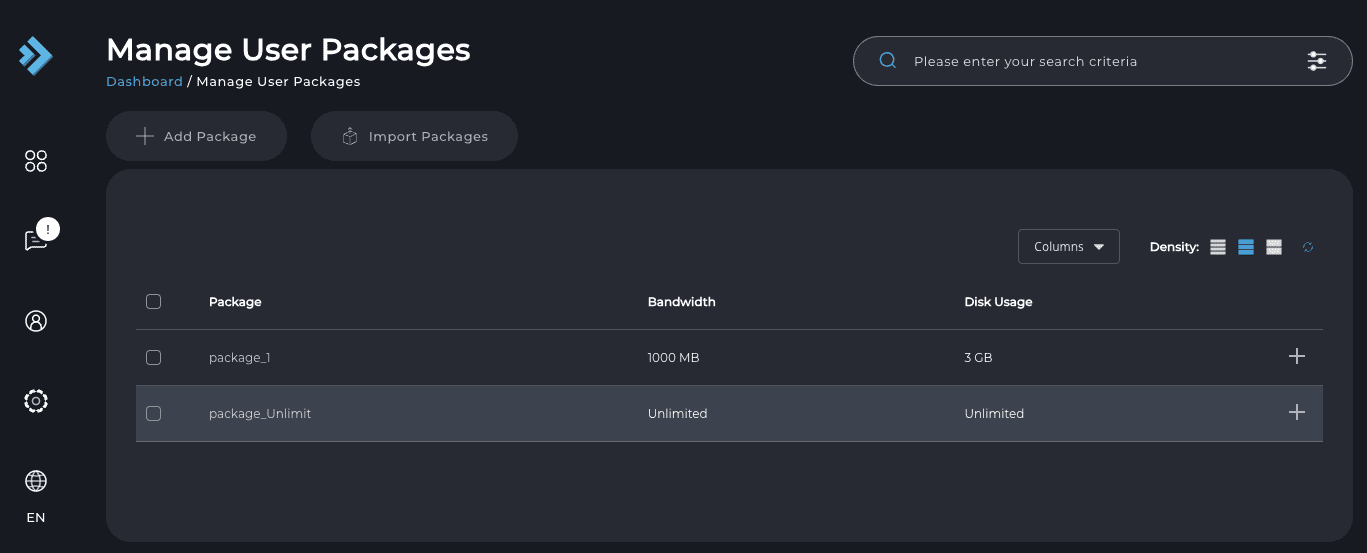Expand package_Unlimit row with plus icon
The height and width of the screenshot is (553, 1367).
1297,412
